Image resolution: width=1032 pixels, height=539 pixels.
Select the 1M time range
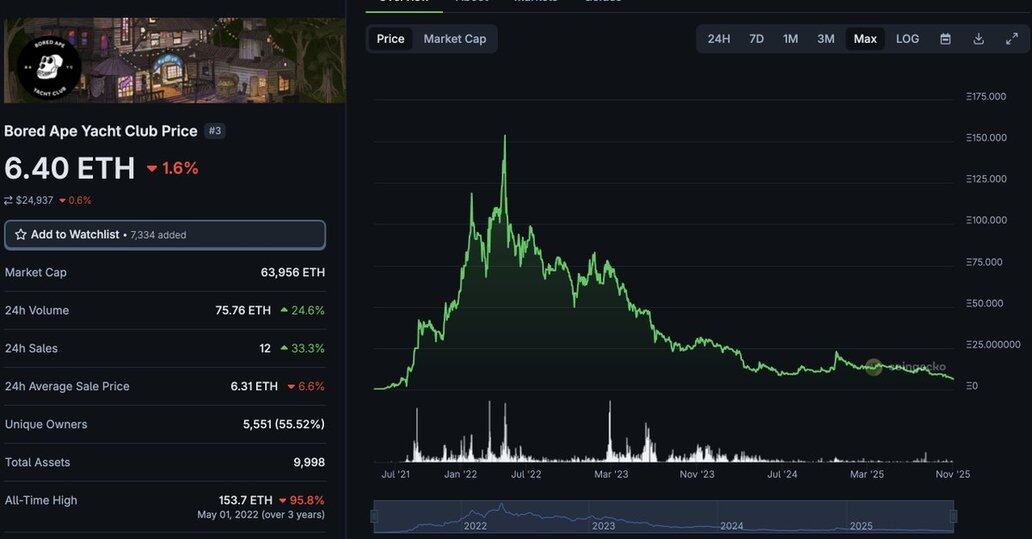(x=790, y=39)
